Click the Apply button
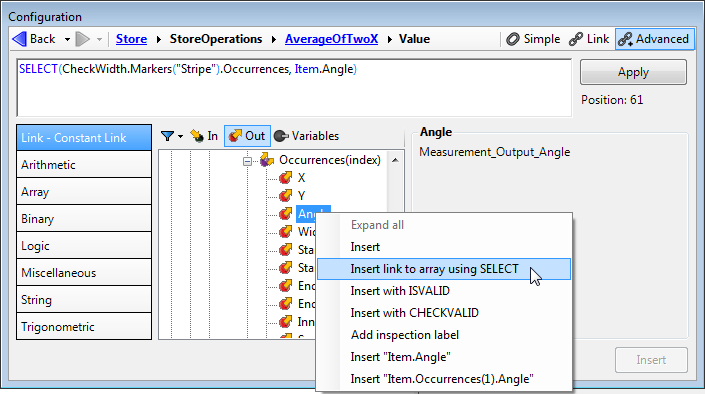This screenshot has width=705, height=394. (x=633, y=72)
